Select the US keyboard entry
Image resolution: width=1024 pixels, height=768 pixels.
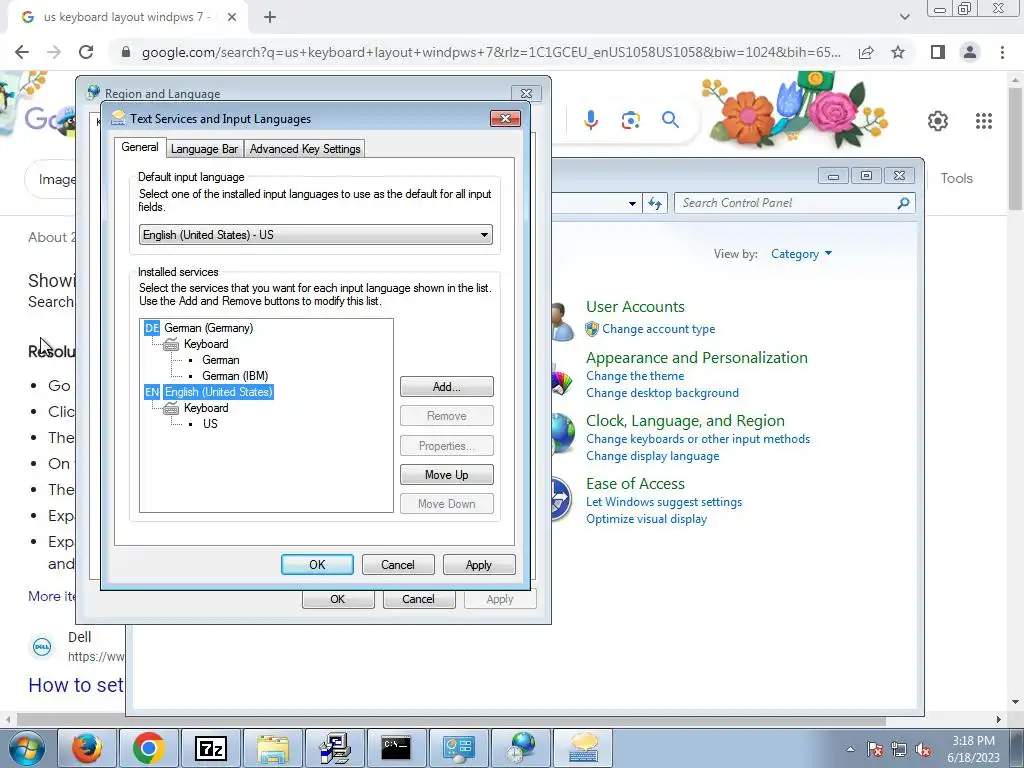coord(210,424)
